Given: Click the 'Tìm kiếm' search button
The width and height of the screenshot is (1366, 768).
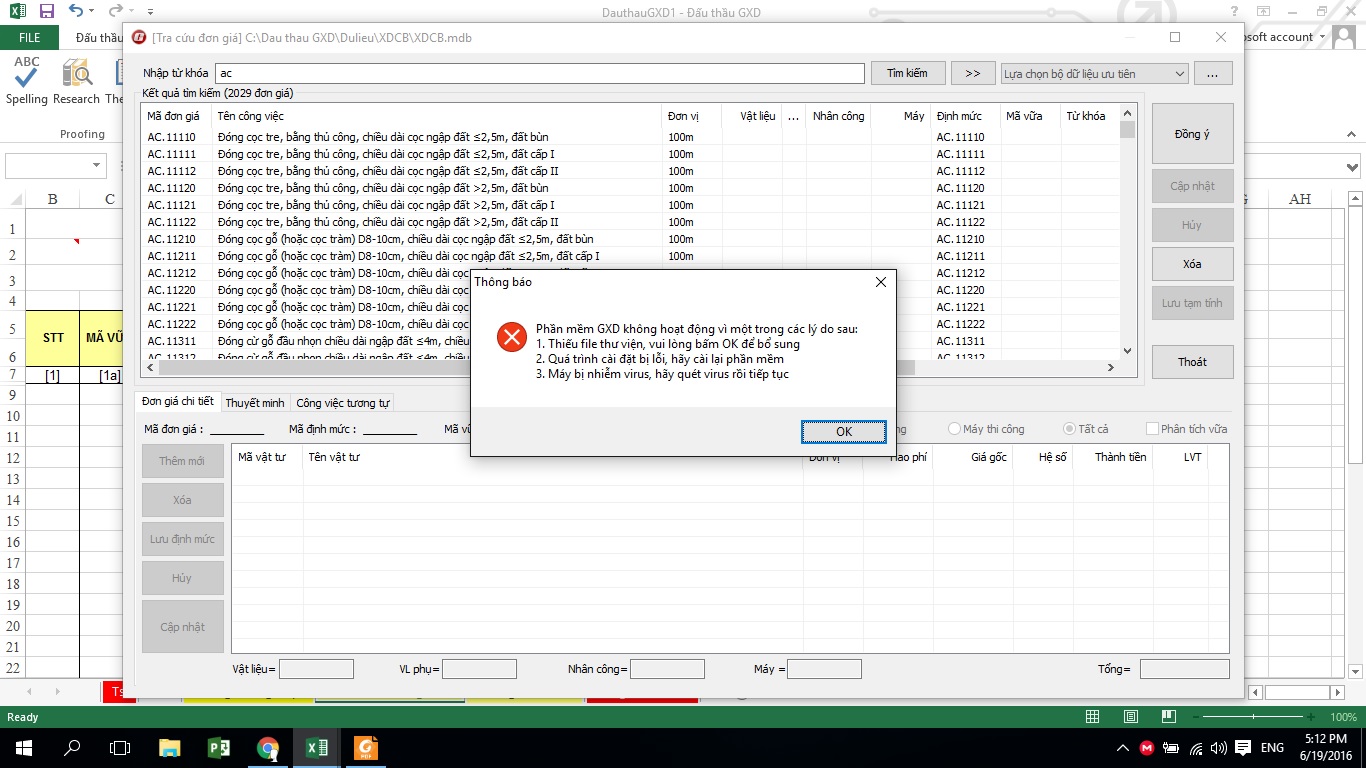Looking at the screenshot, I should pos(907,73).
